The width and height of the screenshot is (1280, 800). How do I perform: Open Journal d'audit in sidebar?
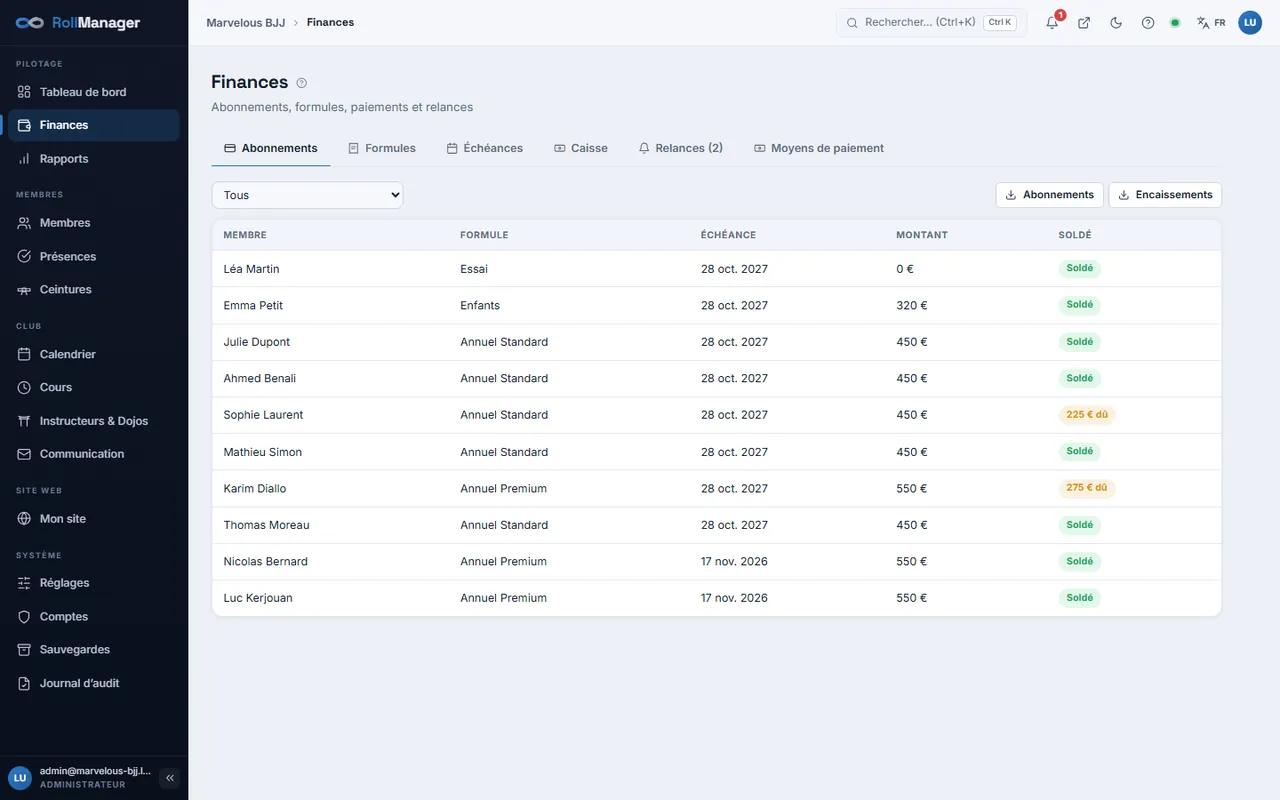tap(94, 684)
